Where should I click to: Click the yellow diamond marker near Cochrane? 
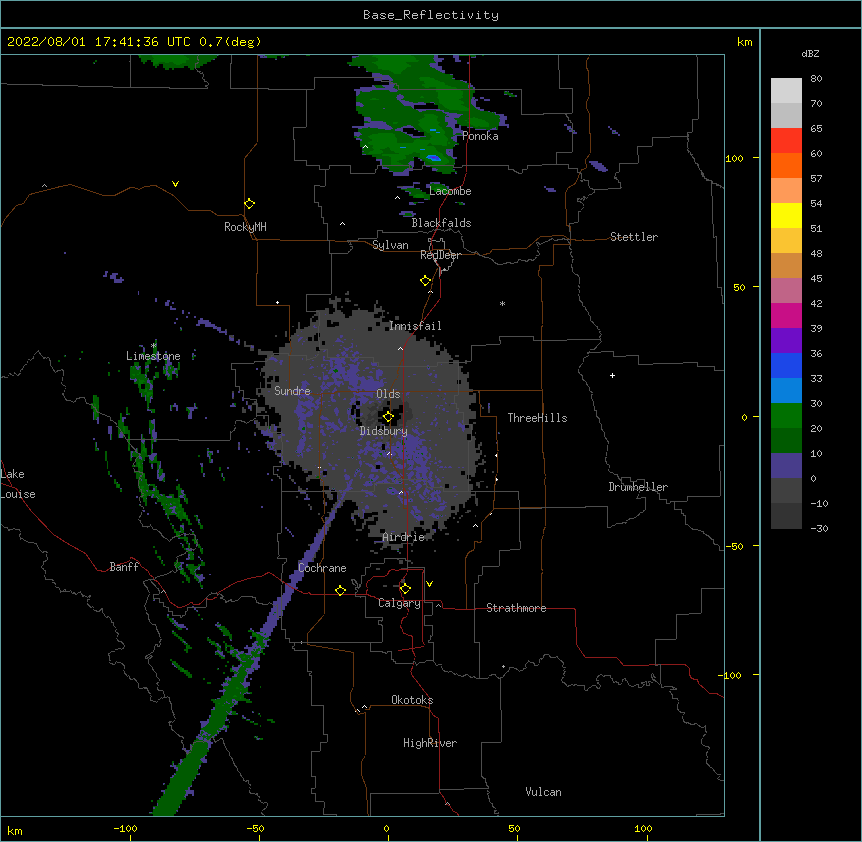[340, 590]
